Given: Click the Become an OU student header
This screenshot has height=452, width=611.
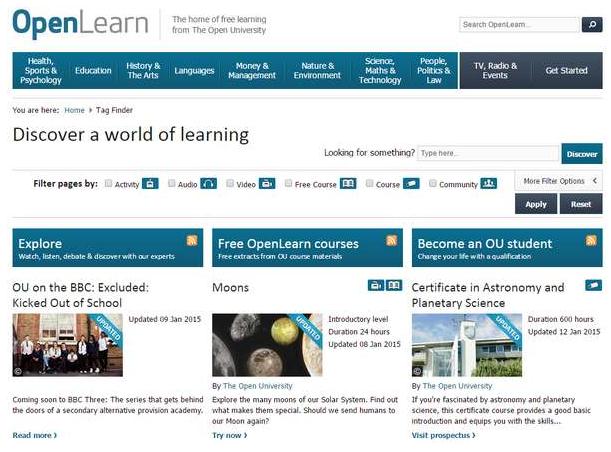Looking at the screenshot, I should [507, 248].
